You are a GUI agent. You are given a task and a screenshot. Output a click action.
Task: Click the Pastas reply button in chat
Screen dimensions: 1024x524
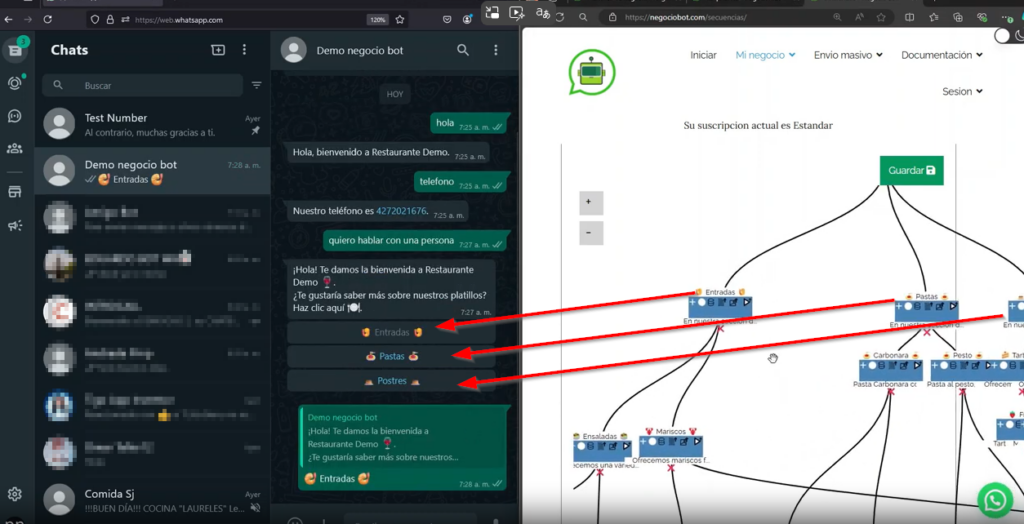[391, 357]
